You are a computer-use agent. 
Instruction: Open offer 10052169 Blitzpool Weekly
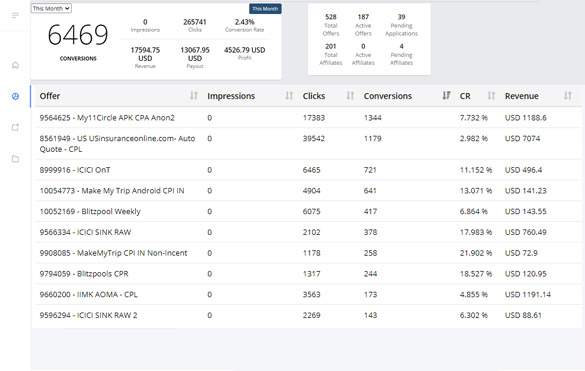pyautogui.click(x=90, y=212)
